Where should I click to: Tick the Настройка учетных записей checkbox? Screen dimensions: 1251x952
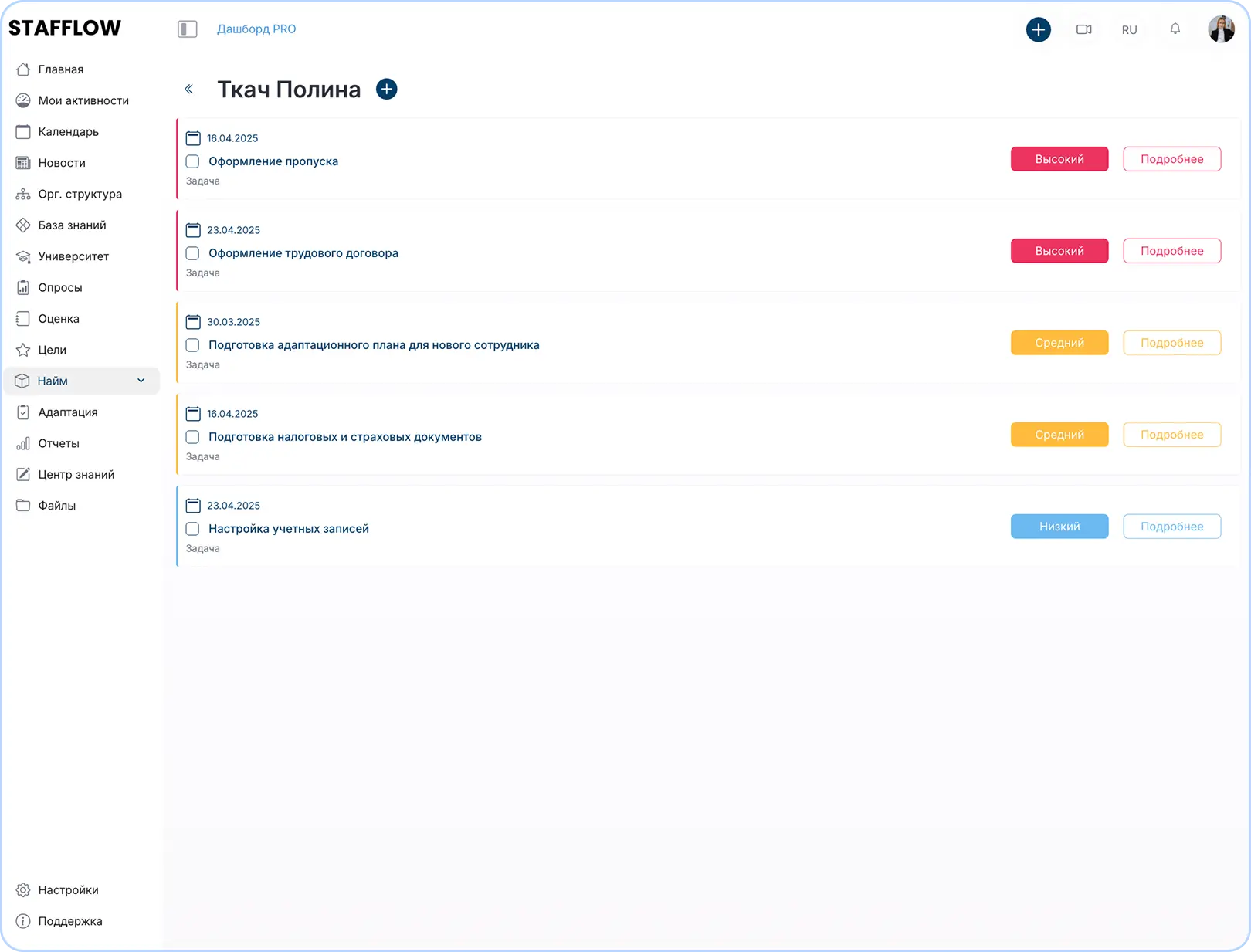pos(193,529)
